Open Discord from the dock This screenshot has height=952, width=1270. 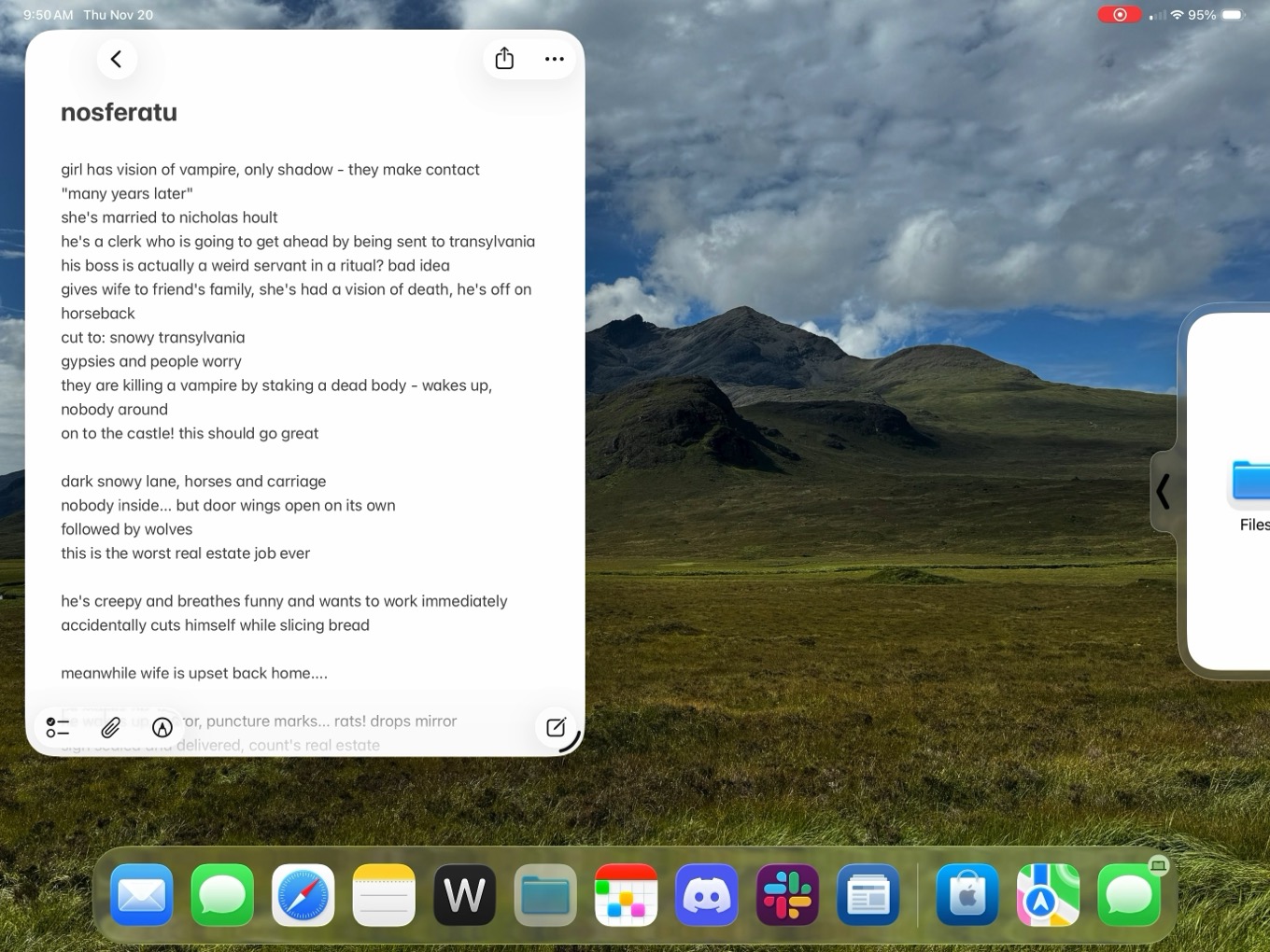coord(706,895)
